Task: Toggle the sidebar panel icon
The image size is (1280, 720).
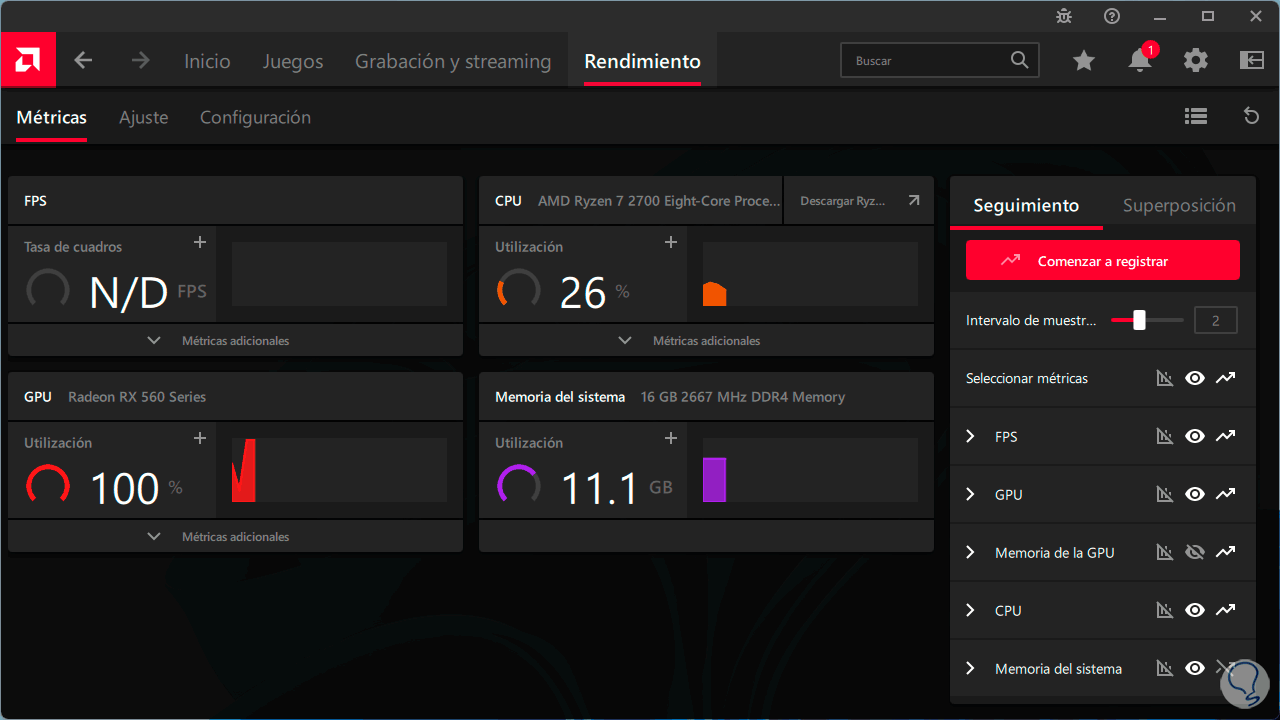Action: 1252,61
